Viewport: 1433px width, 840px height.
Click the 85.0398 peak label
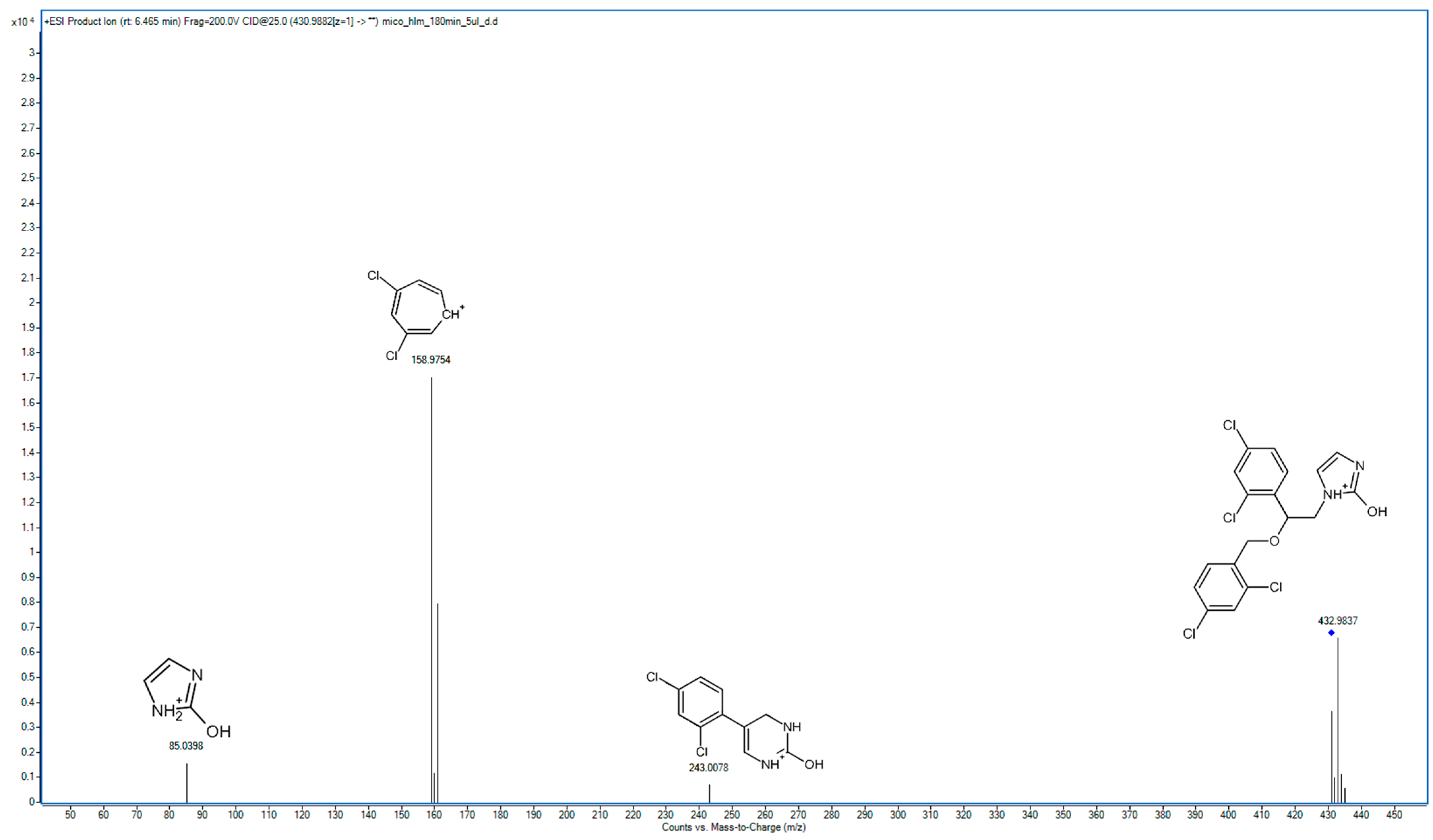pos(186,745)
